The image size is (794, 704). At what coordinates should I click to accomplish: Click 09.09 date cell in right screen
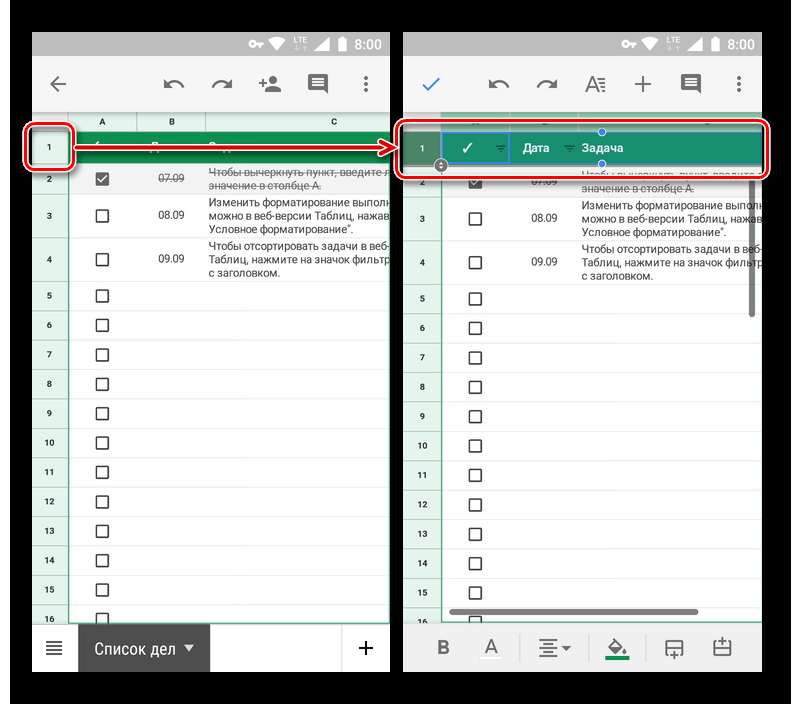point(544,262)
